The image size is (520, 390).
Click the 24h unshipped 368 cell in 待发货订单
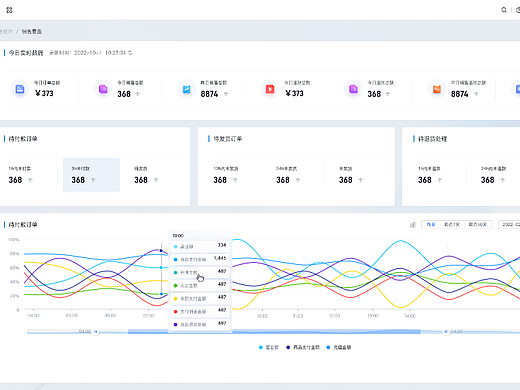(x=297, y=175)
